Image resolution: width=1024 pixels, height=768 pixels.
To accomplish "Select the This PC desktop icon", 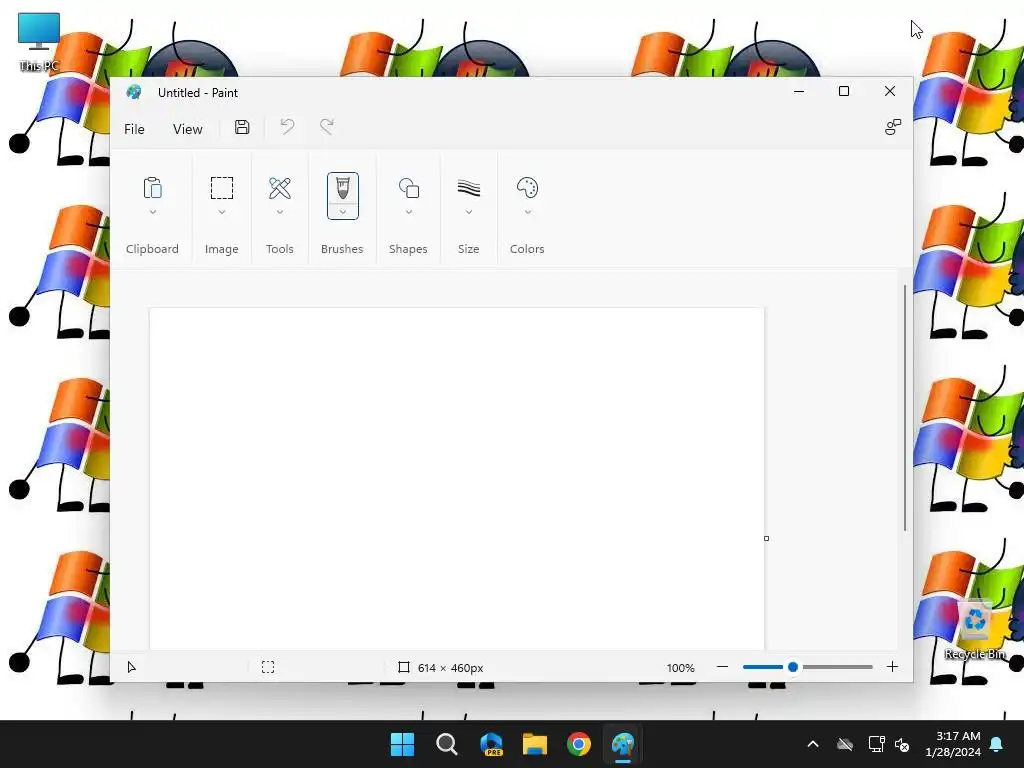I will [39, 42].
